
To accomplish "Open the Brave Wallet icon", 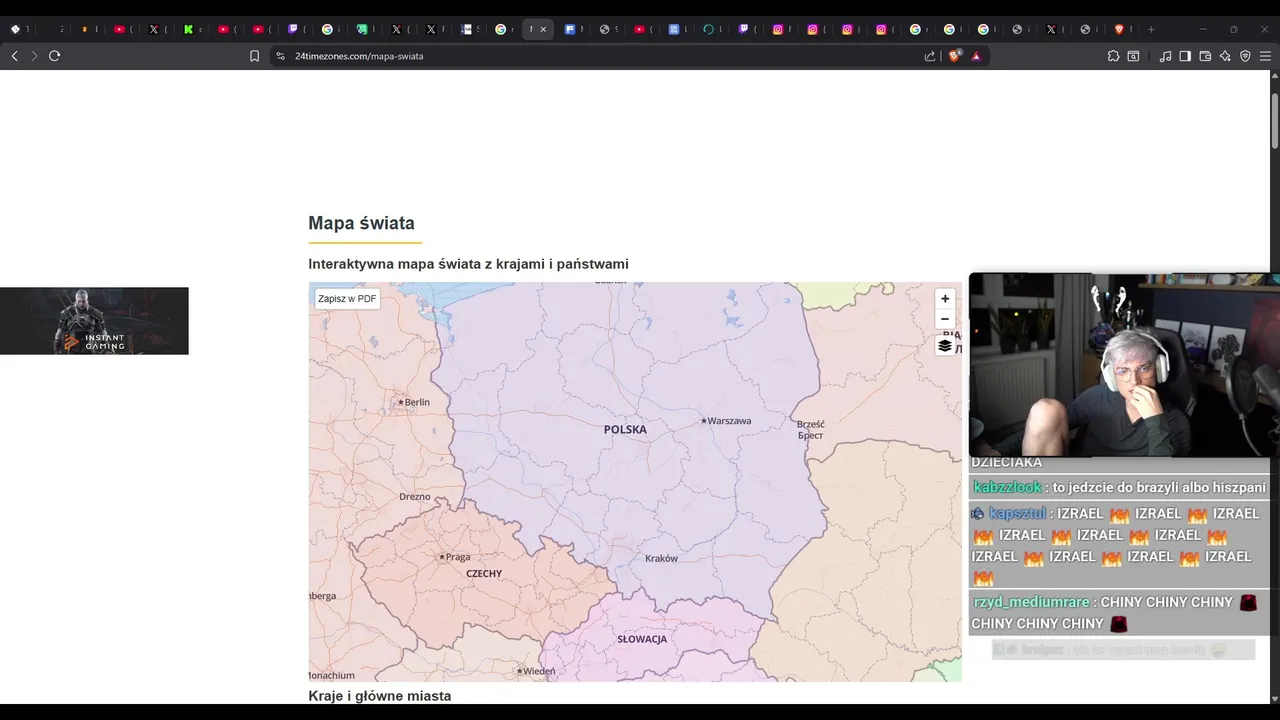I will click(x=1205, y=56).
